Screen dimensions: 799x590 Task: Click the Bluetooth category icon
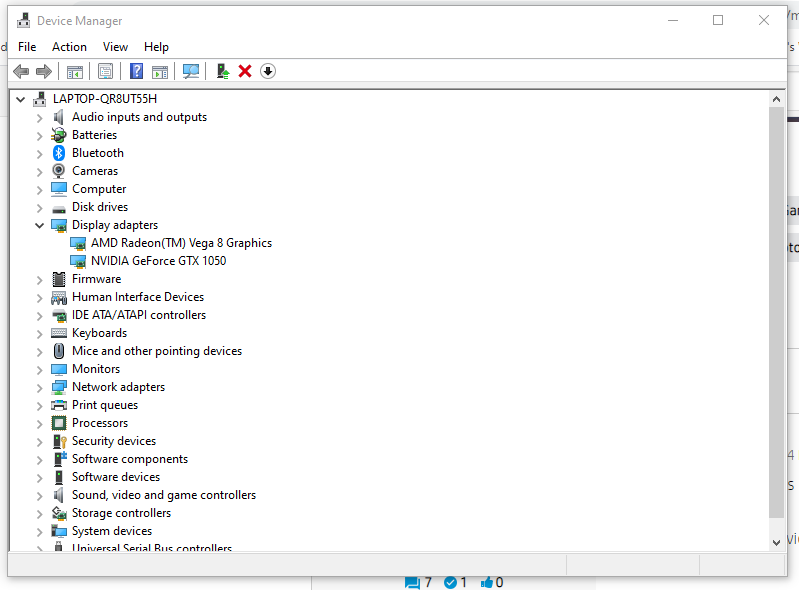[x=59, y=153]
